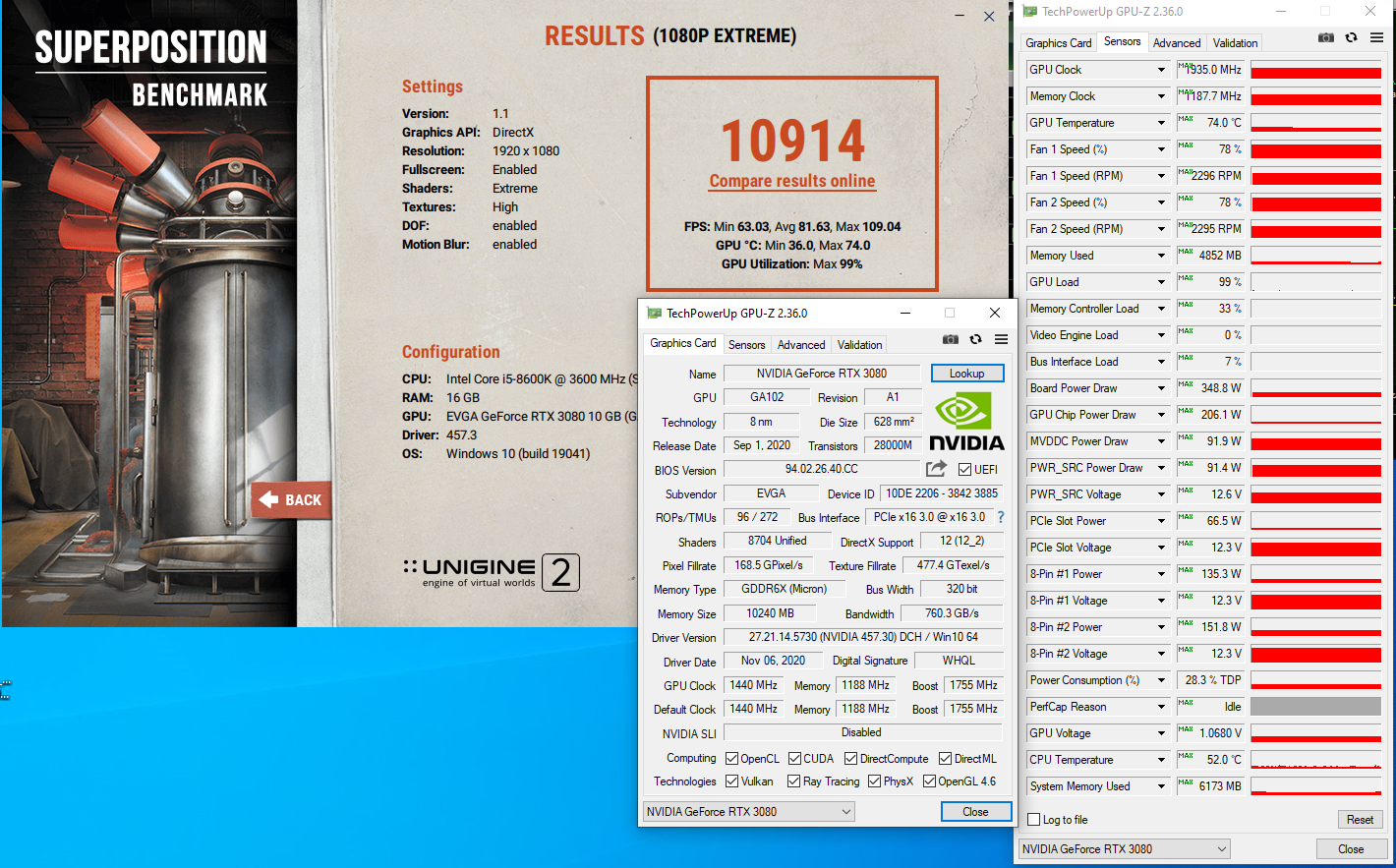Open the PerfCap Reason dropdown

coord(1161,707)
